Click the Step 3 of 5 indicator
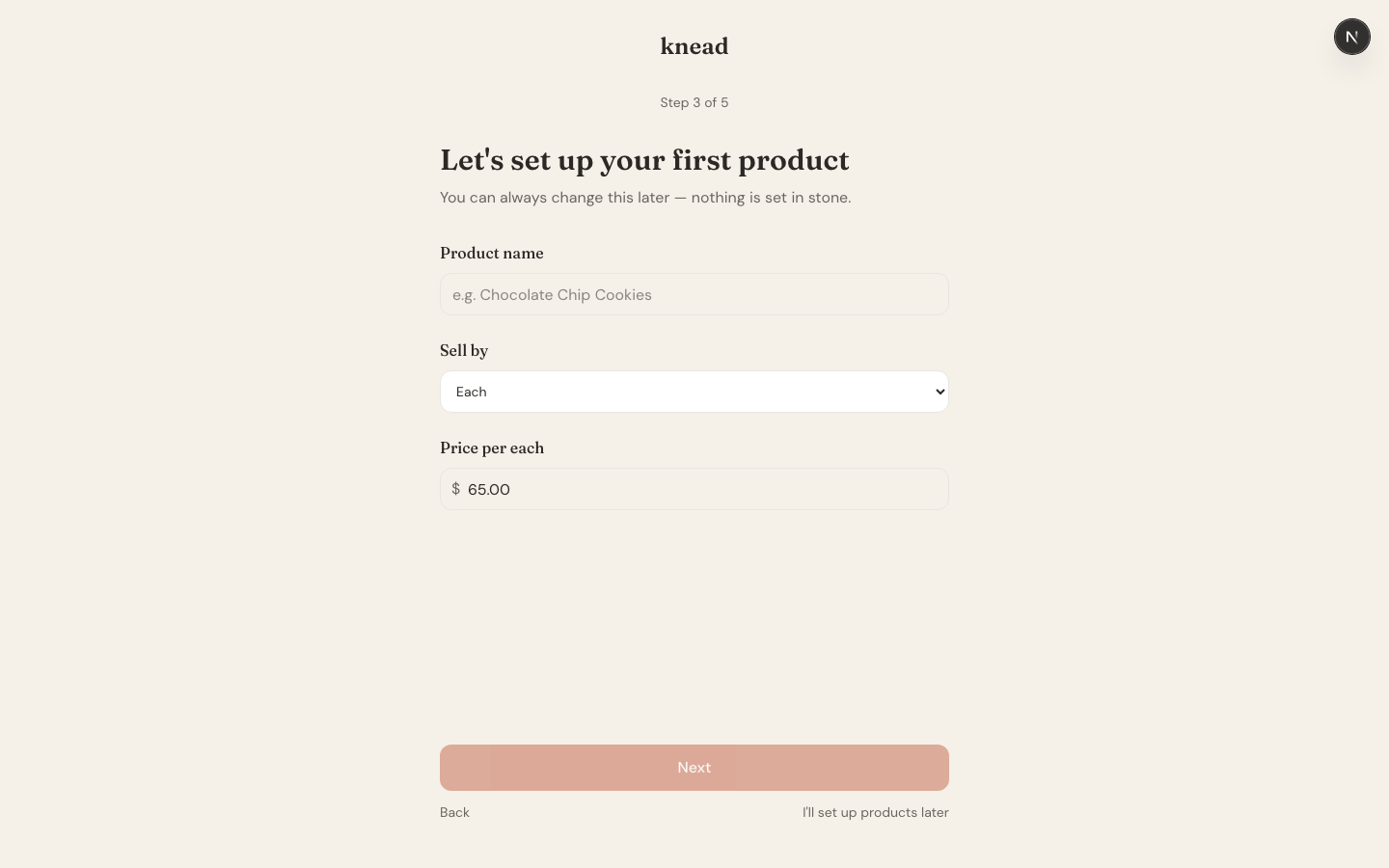 coord(694,102)
